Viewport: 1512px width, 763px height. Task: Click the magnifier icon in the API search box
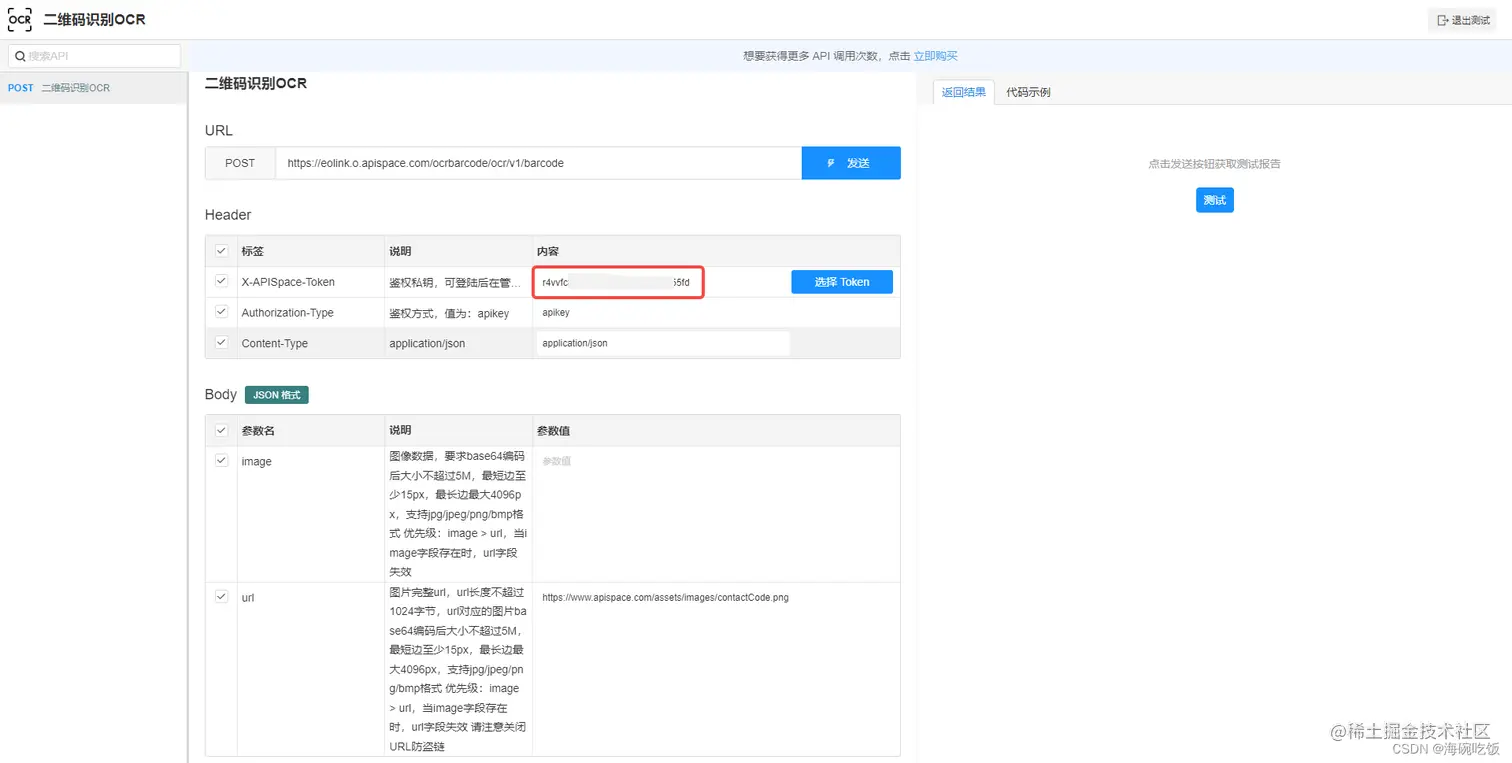(20, 55)
